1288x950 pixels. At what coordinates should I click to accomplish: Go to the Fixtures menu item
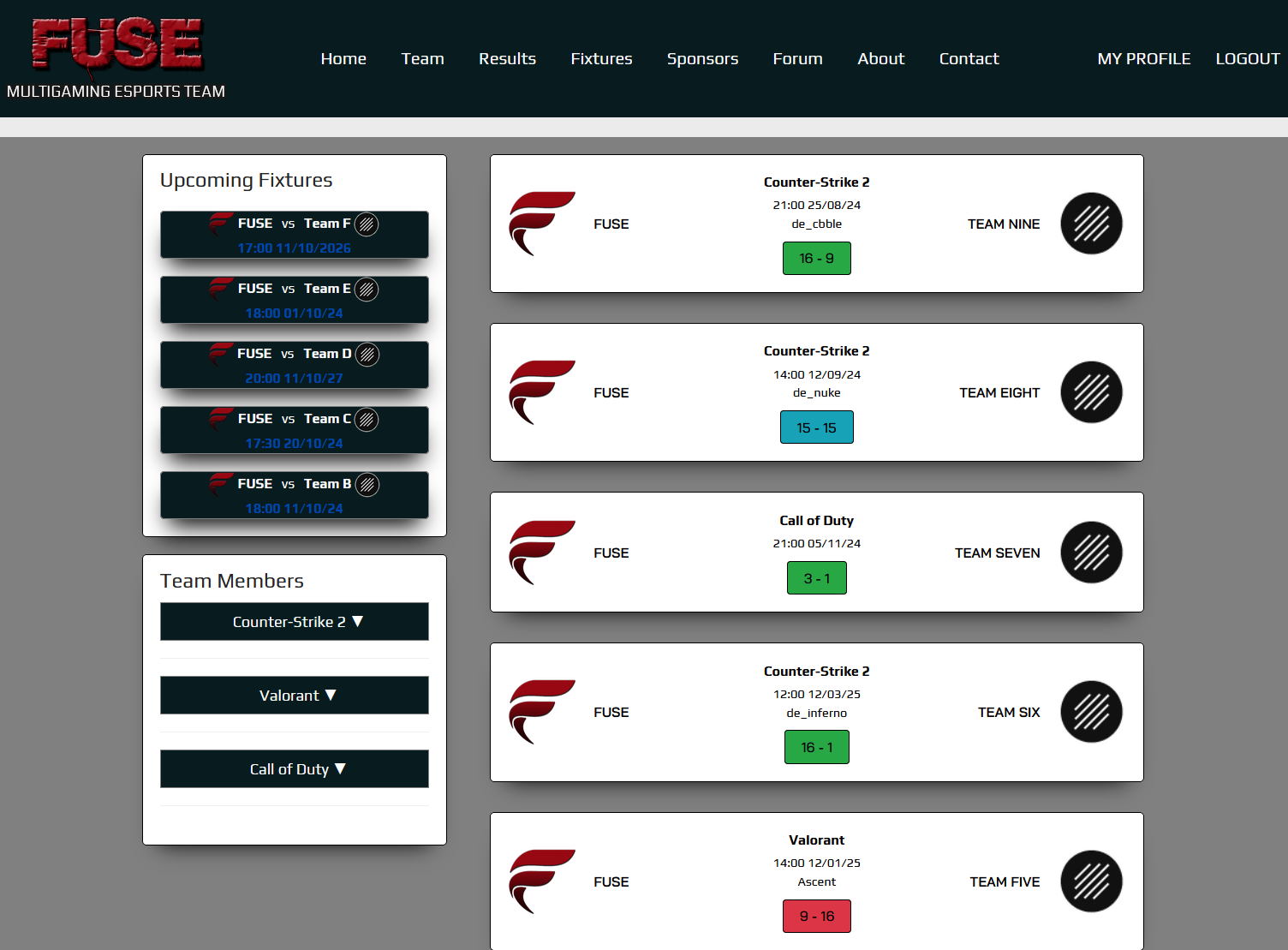601,59
